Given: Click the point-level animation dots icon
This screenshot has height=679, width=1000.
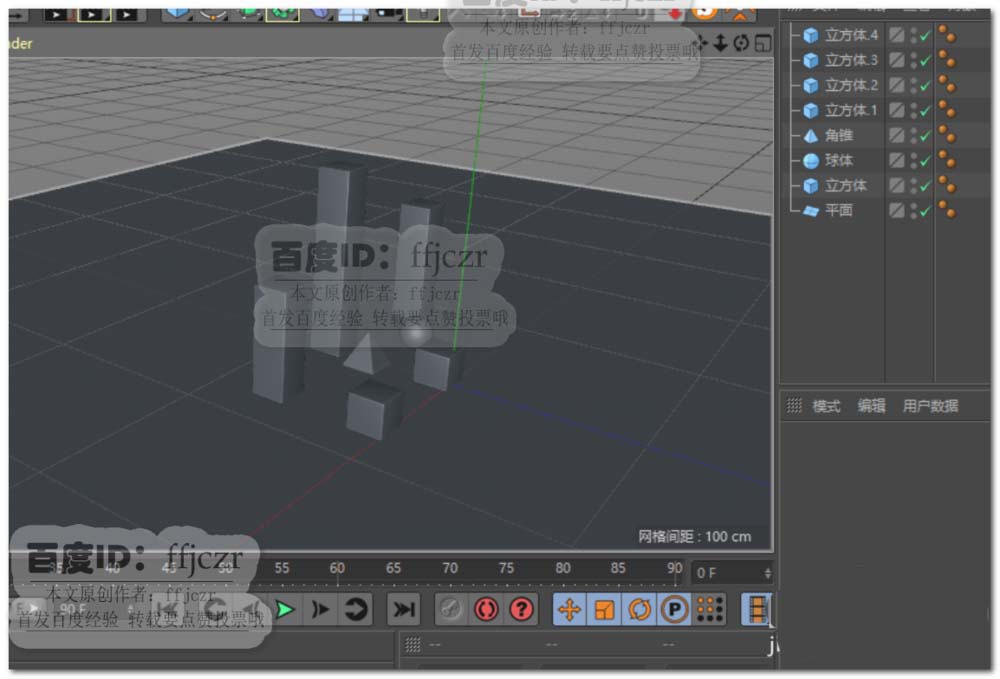Looking at the screenshot, I should [709, 609].
